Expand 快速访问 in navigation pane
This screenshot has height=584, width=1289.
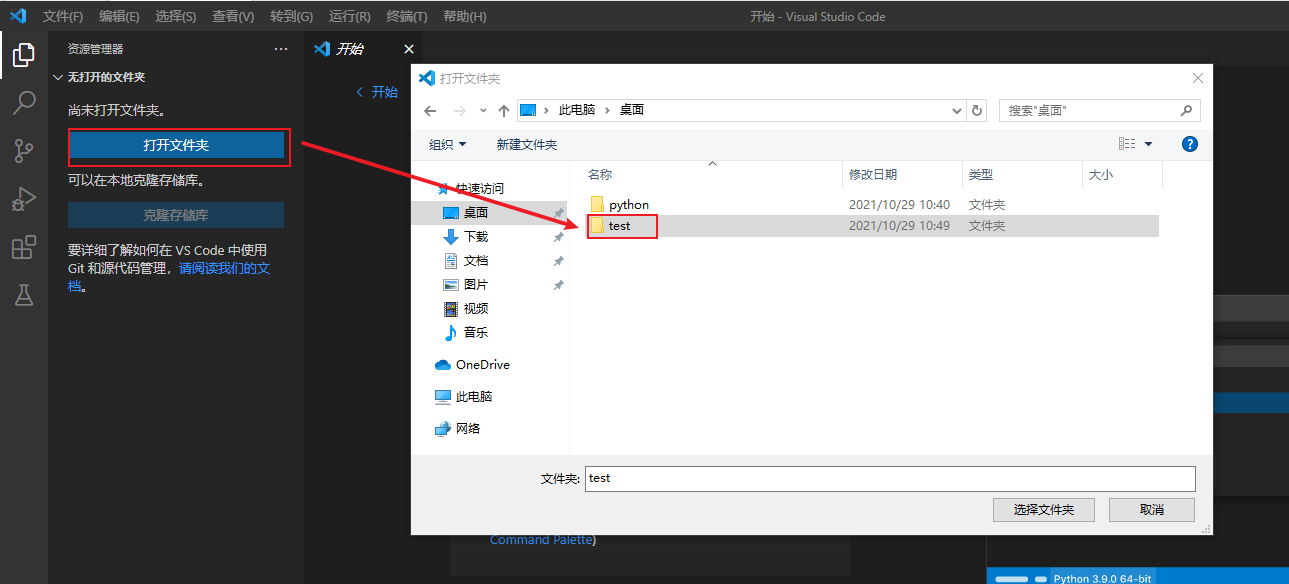[480, 188]
